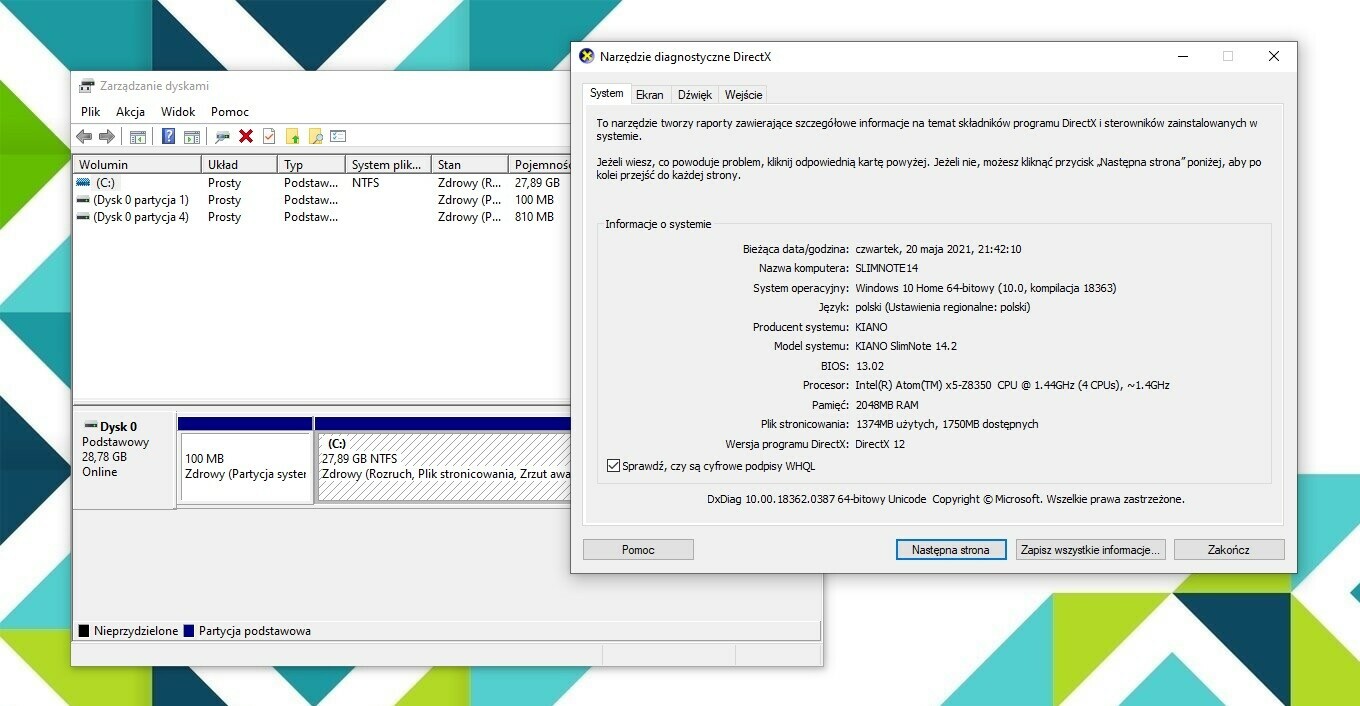The image size is (1360, 706).
Task: Click the Back arrow in Disk Management toolbar
Action: pyautogui.click(x=84, y=136)
